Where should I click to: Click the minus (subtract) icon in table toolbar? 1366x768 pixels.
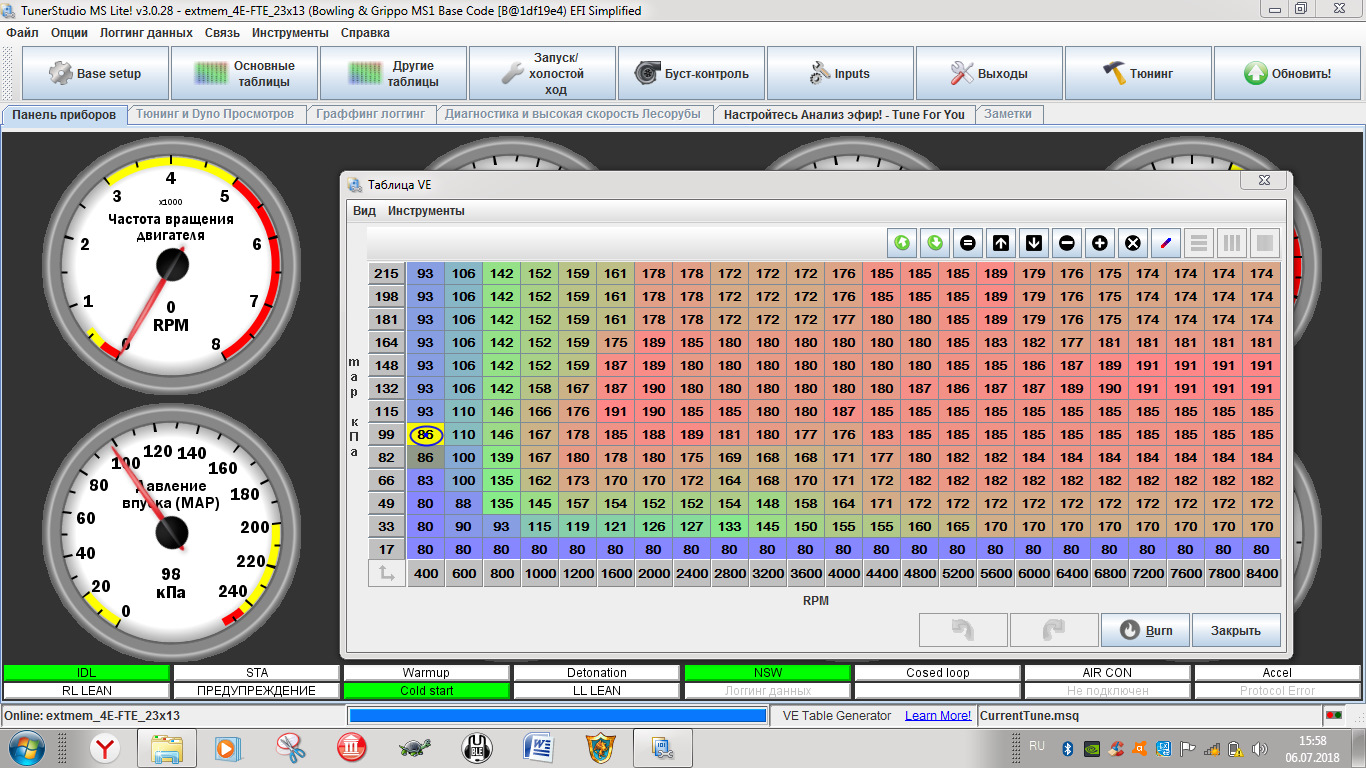tap(1067, 242)
